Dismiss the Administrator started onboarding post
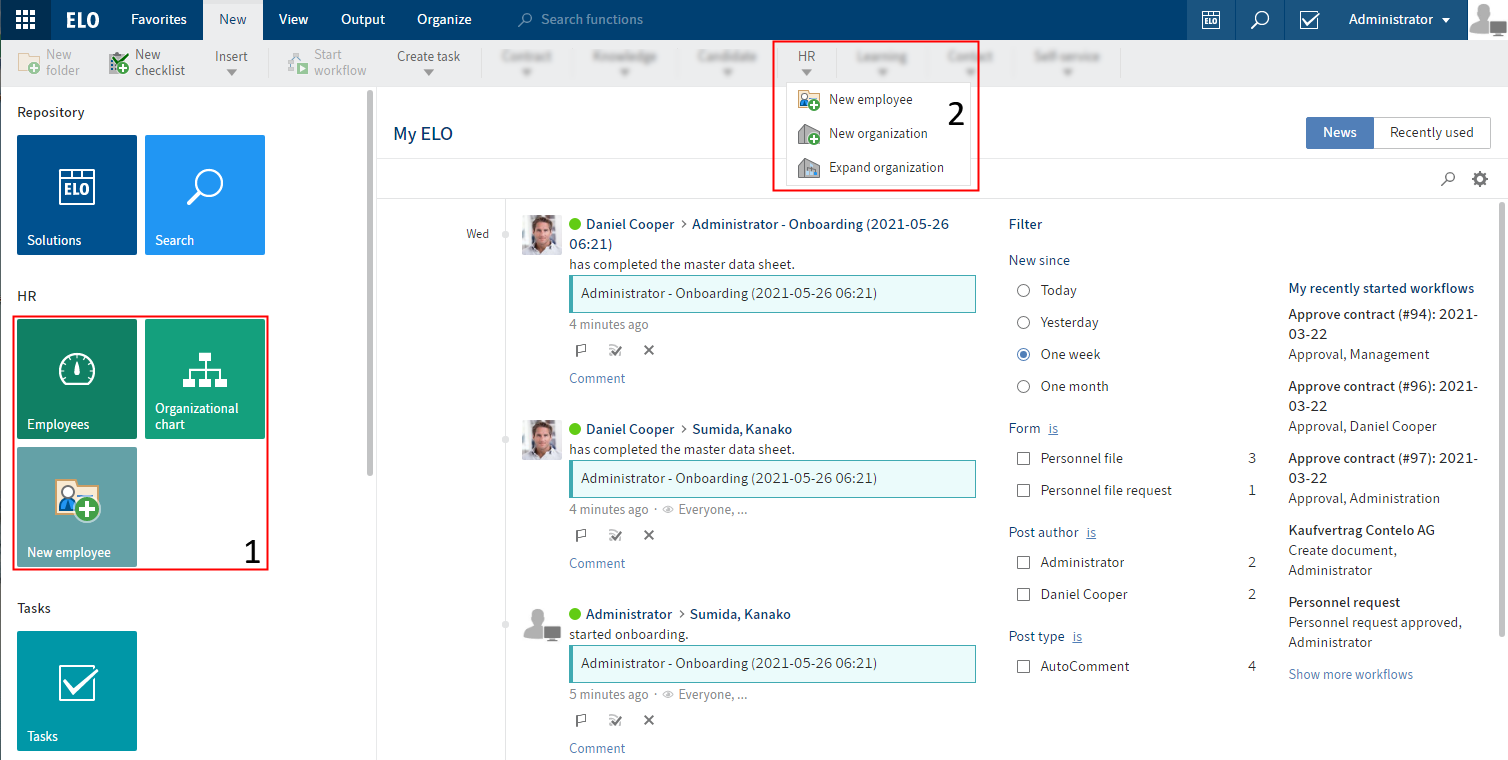 649,720
